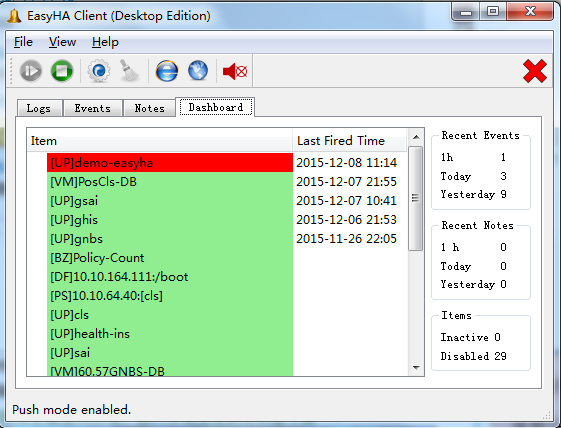Click the gray play/start toolbar icon
561x428 pixels.
click(x=31, y=70)
